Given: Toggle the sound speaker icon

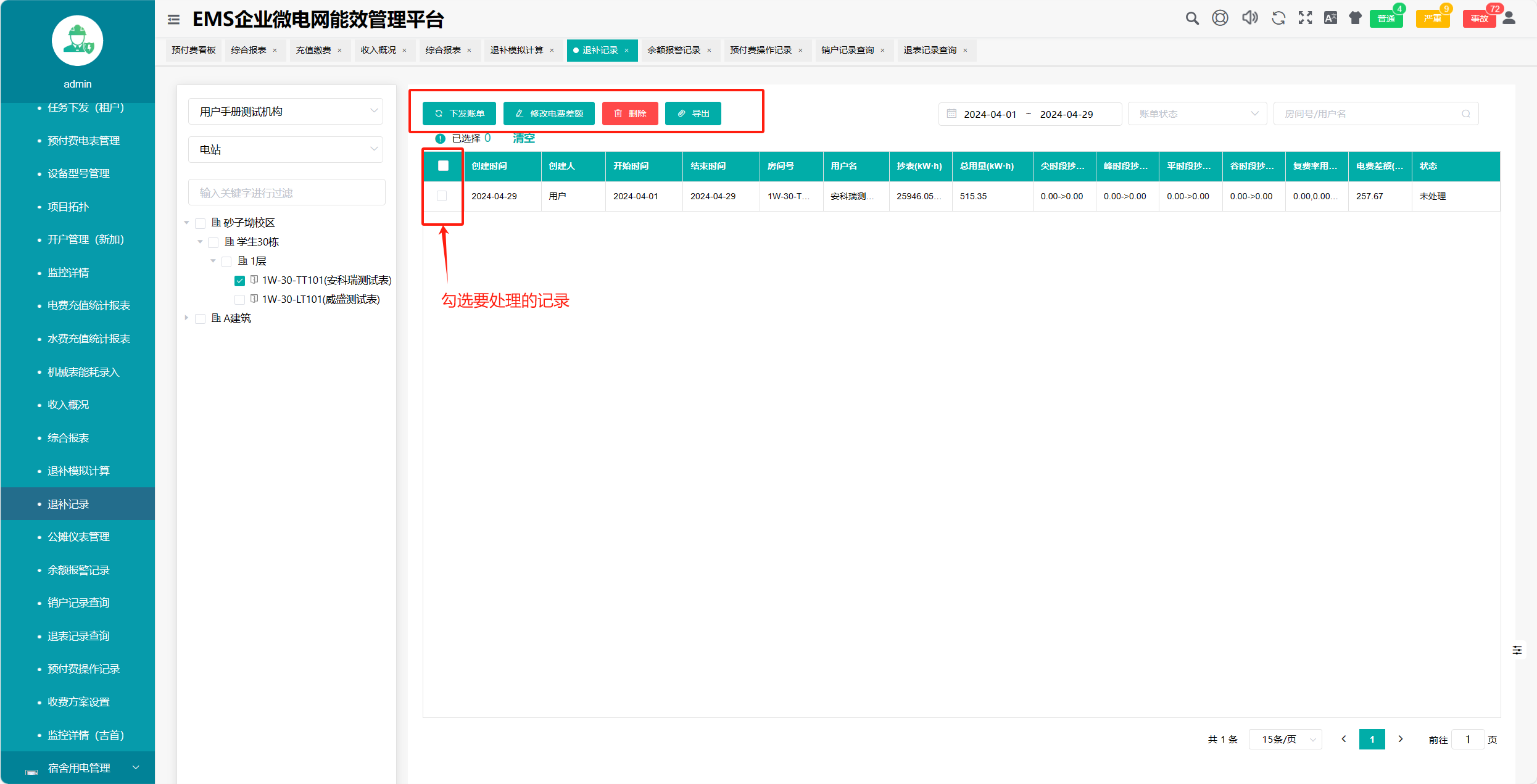Looking at the screenshot, I should (1249, 18).
